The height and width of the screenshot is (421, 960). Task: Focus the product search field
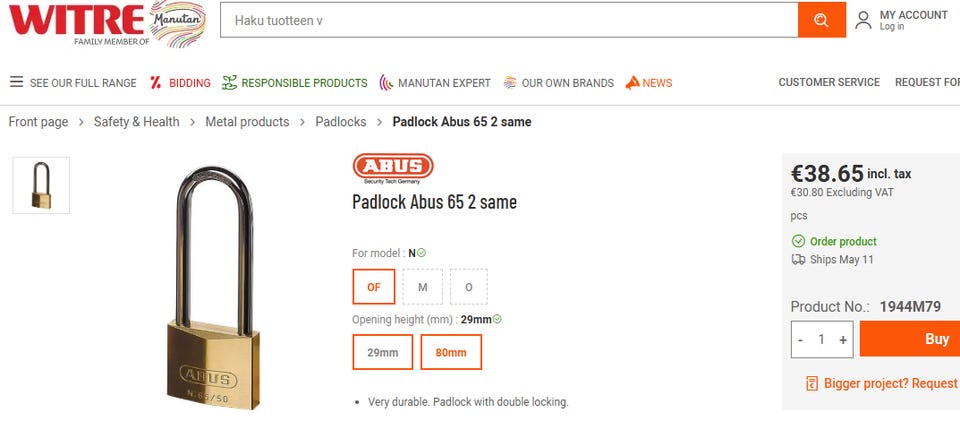[509, 20]
